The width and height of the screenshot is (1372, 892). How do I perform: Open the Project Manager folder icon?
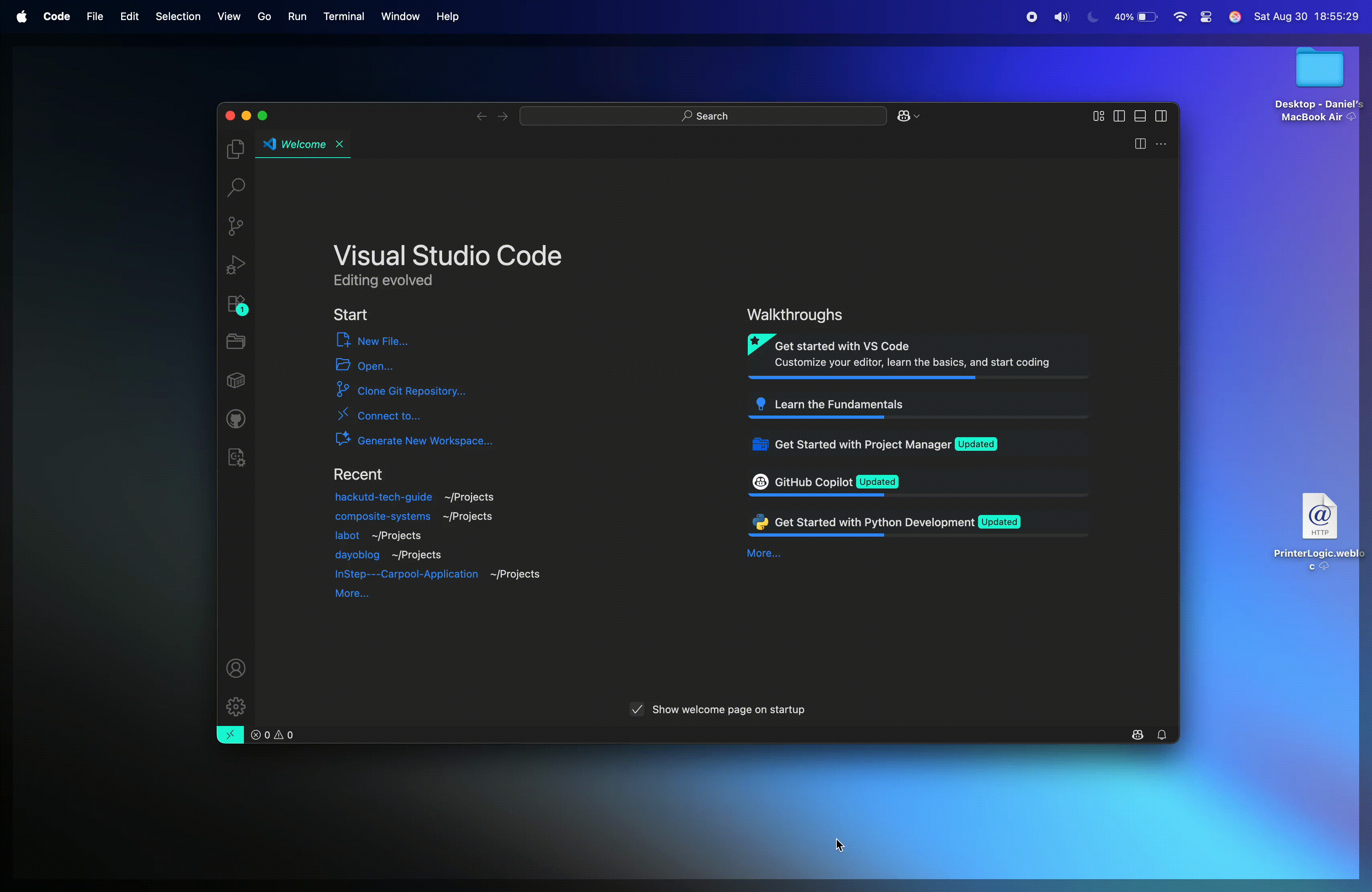(236, 342)
